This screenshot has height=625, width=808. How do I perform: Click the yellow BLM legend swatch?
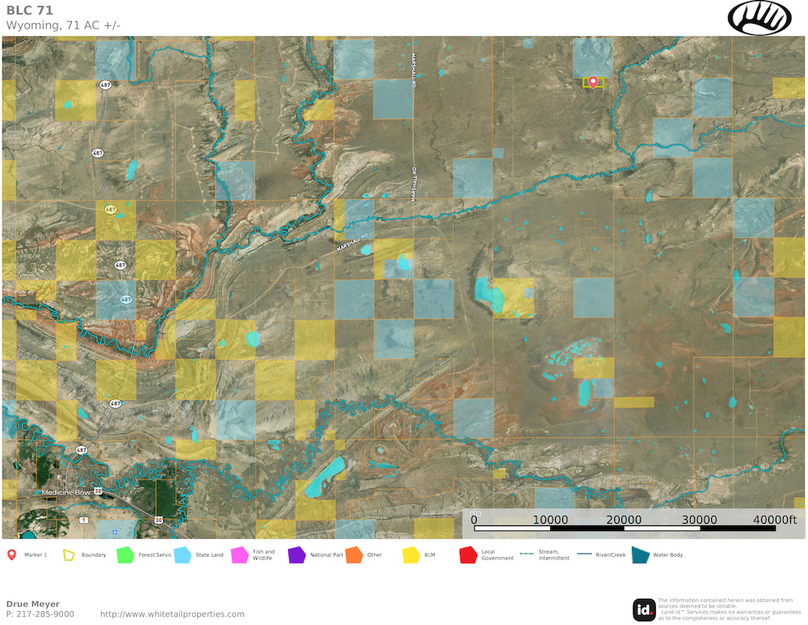[410, 554]
